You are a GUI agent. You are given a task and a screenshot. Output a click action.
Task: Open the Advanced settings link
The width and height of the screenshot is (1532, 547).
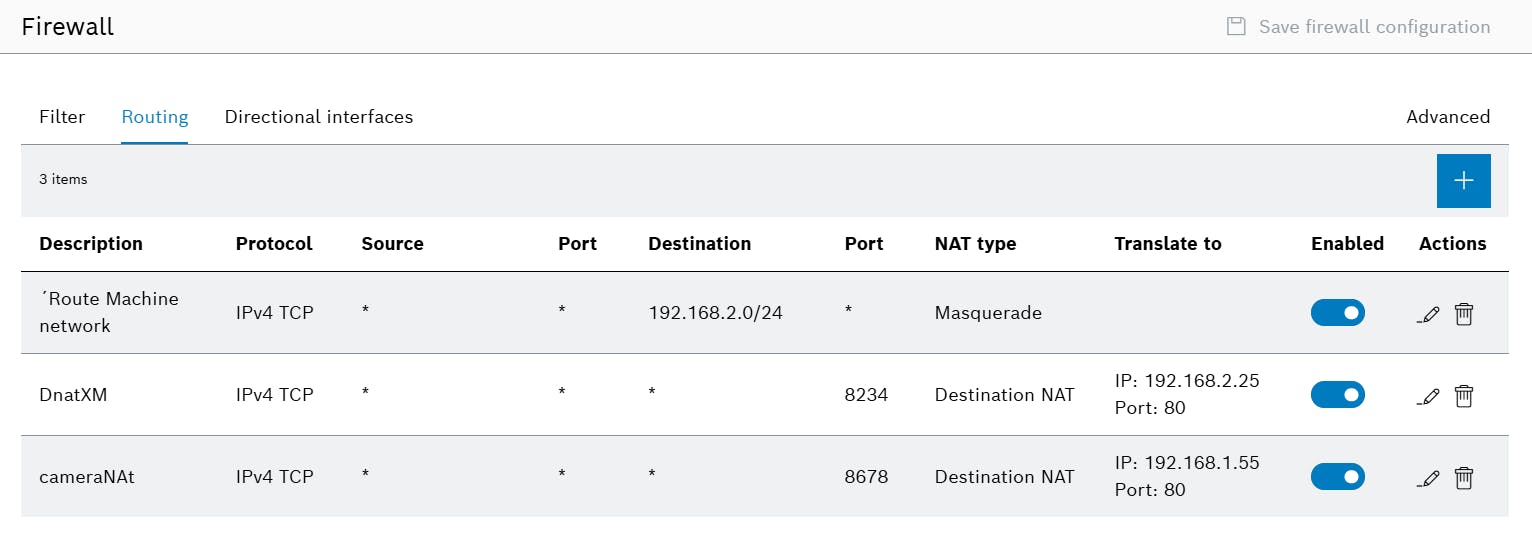pos(1448,117)
